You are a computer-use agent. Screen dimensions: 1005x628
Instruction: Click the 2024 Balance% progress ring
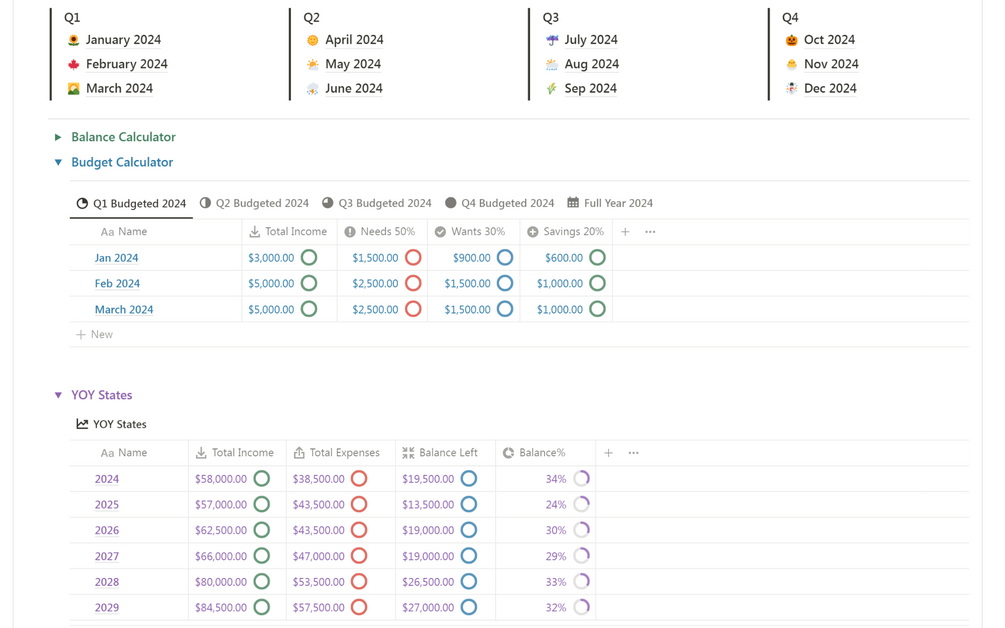[581, 479]
